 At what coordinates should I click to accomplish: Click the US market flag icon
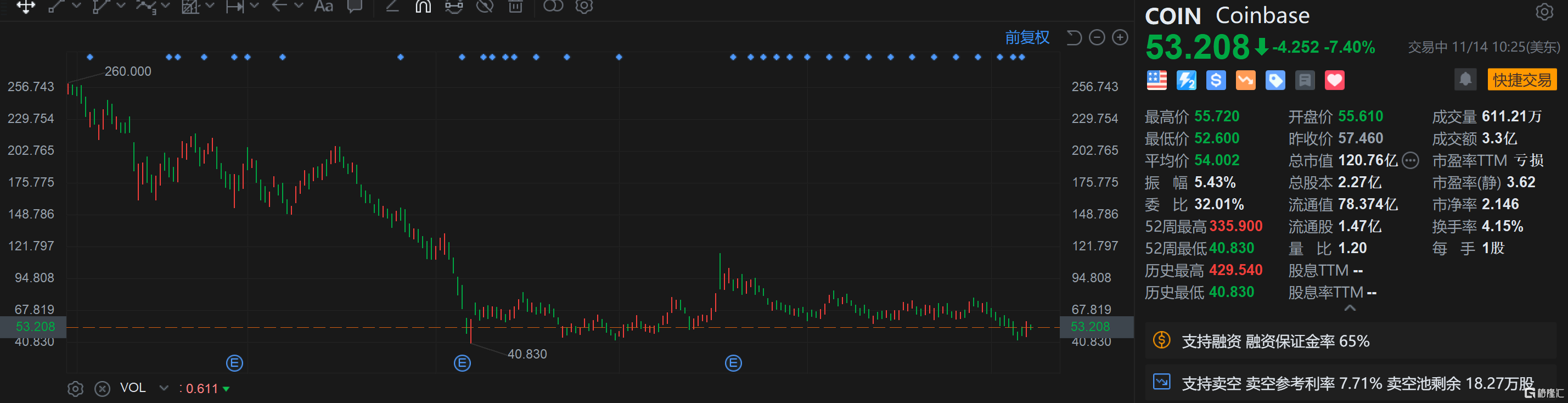click(1156, 80)
